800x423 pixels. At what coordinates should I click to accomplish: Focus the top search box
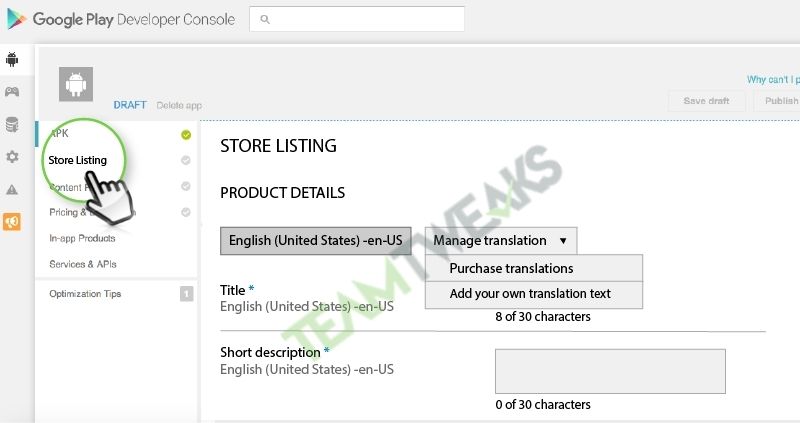tap(357, 19)
